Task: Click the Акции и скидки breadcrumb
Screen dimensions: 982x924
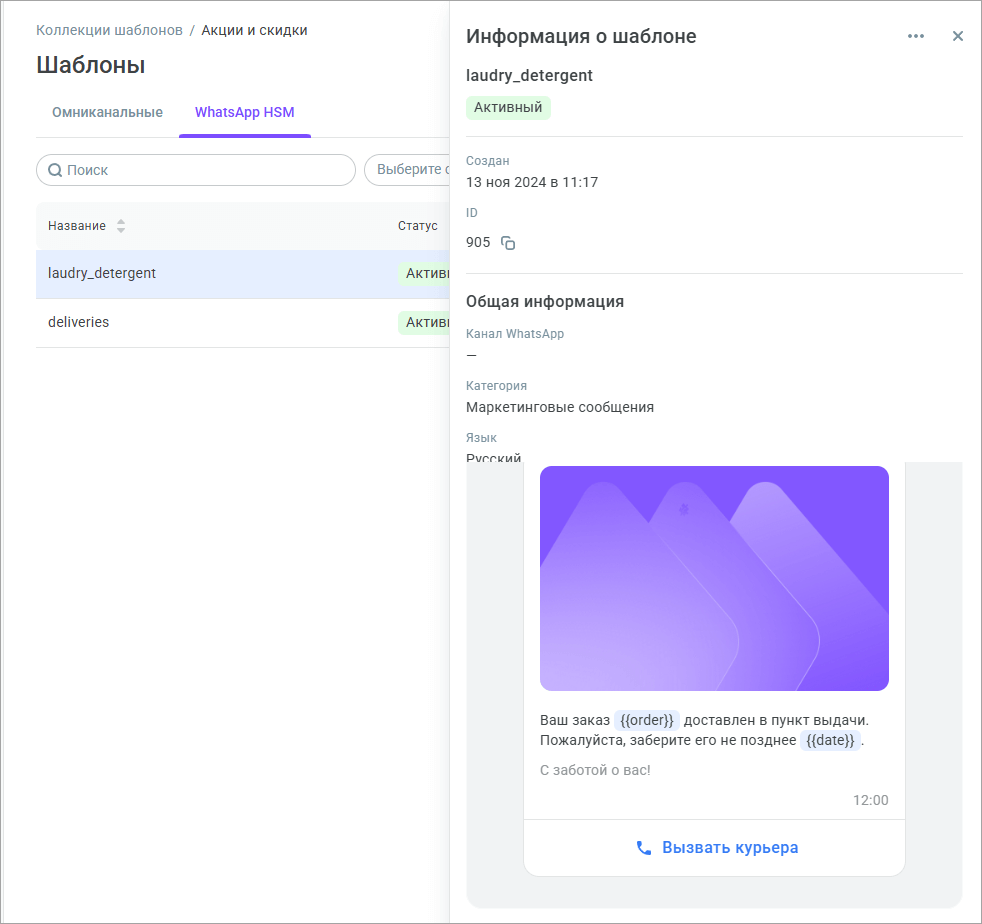Action: click(254, 30)
